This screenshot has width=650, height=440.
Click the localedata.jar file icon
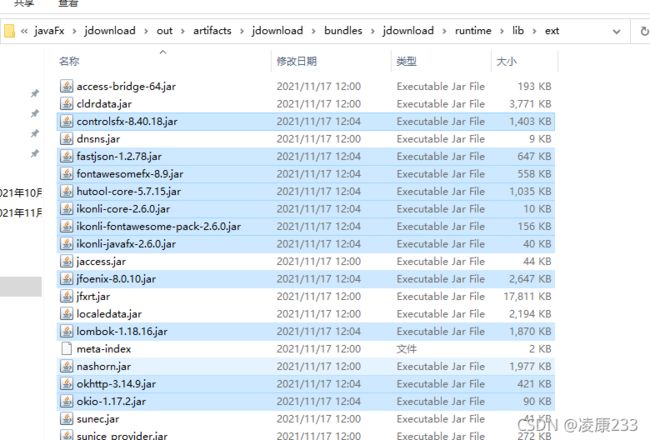pyautogui.click(x=66, y=314)
